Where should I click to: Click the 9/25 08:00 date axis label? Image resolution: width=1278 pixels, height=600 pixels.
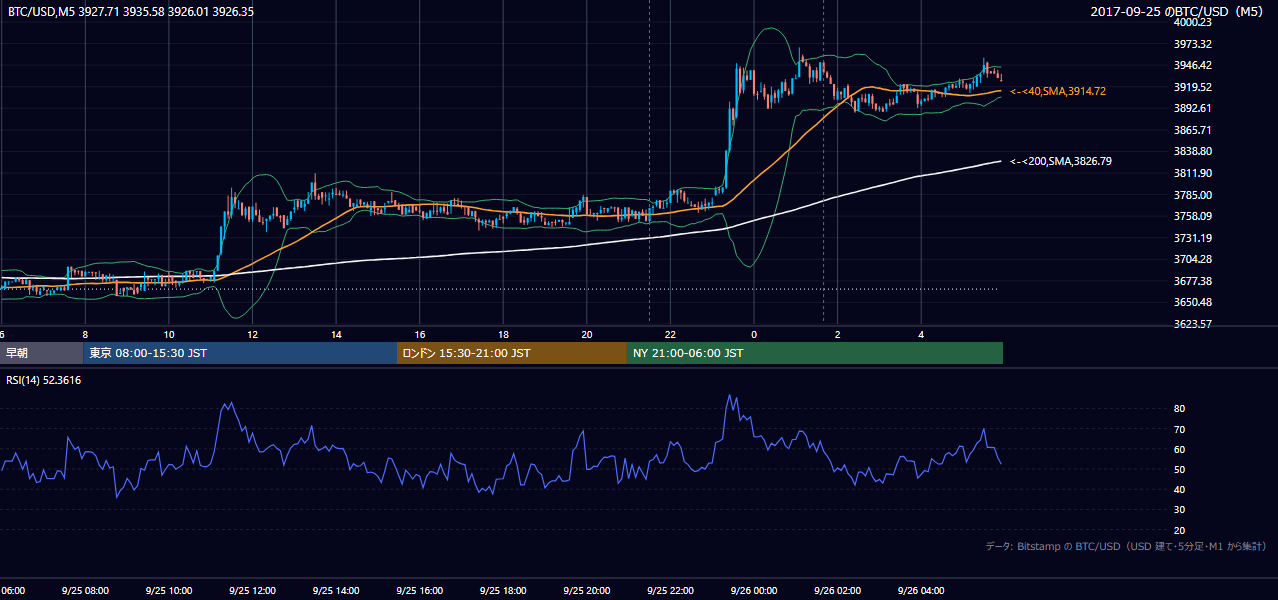(85, 591)
